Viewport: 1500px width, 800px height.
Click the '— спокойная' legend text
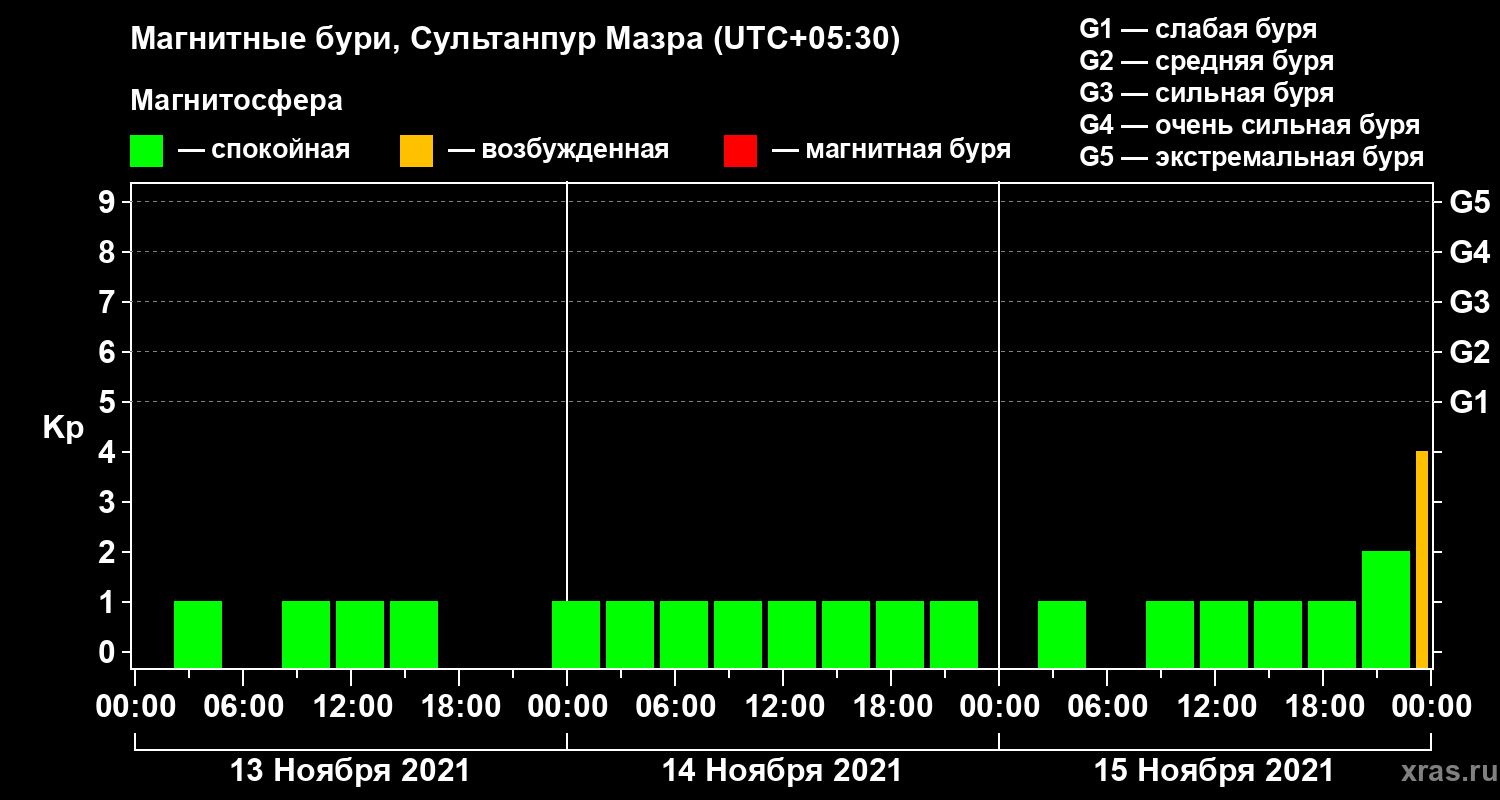264,151
